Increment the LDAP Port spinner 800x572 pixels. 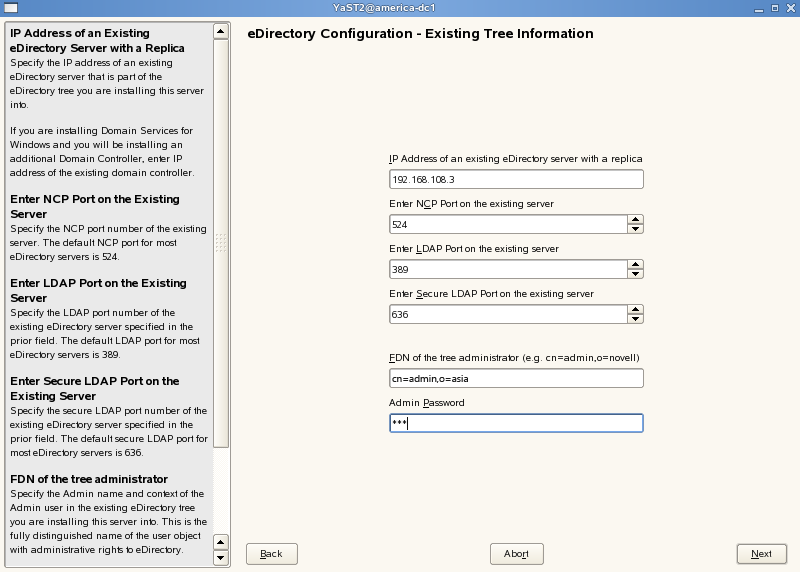tap(634, 264)
